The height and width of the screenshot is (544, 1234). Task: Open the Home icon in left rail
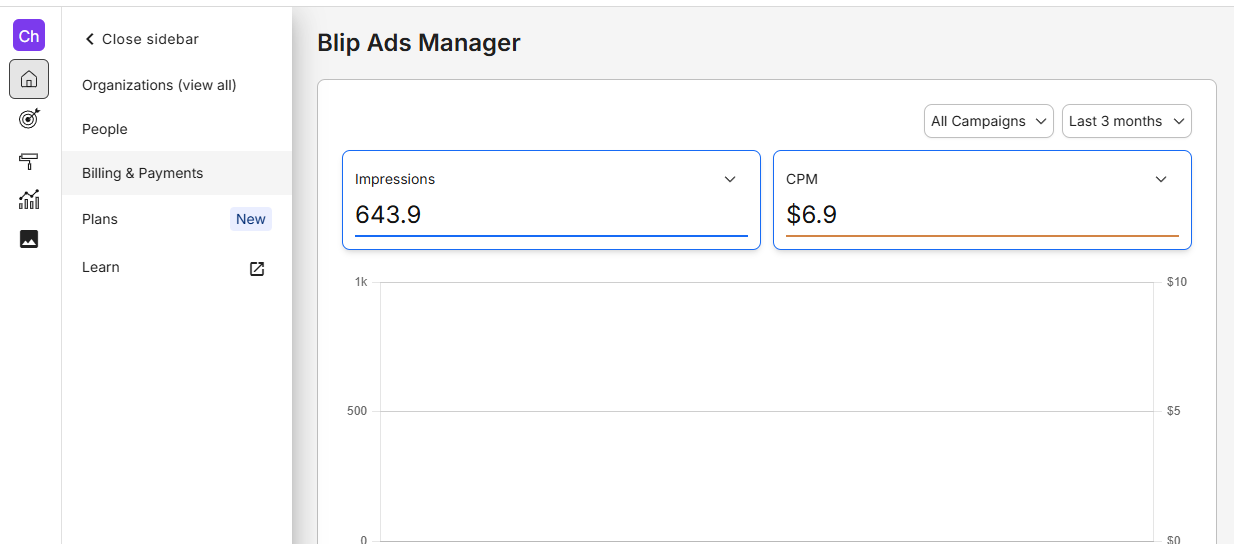pyautogui.click(x=29, y=79)
